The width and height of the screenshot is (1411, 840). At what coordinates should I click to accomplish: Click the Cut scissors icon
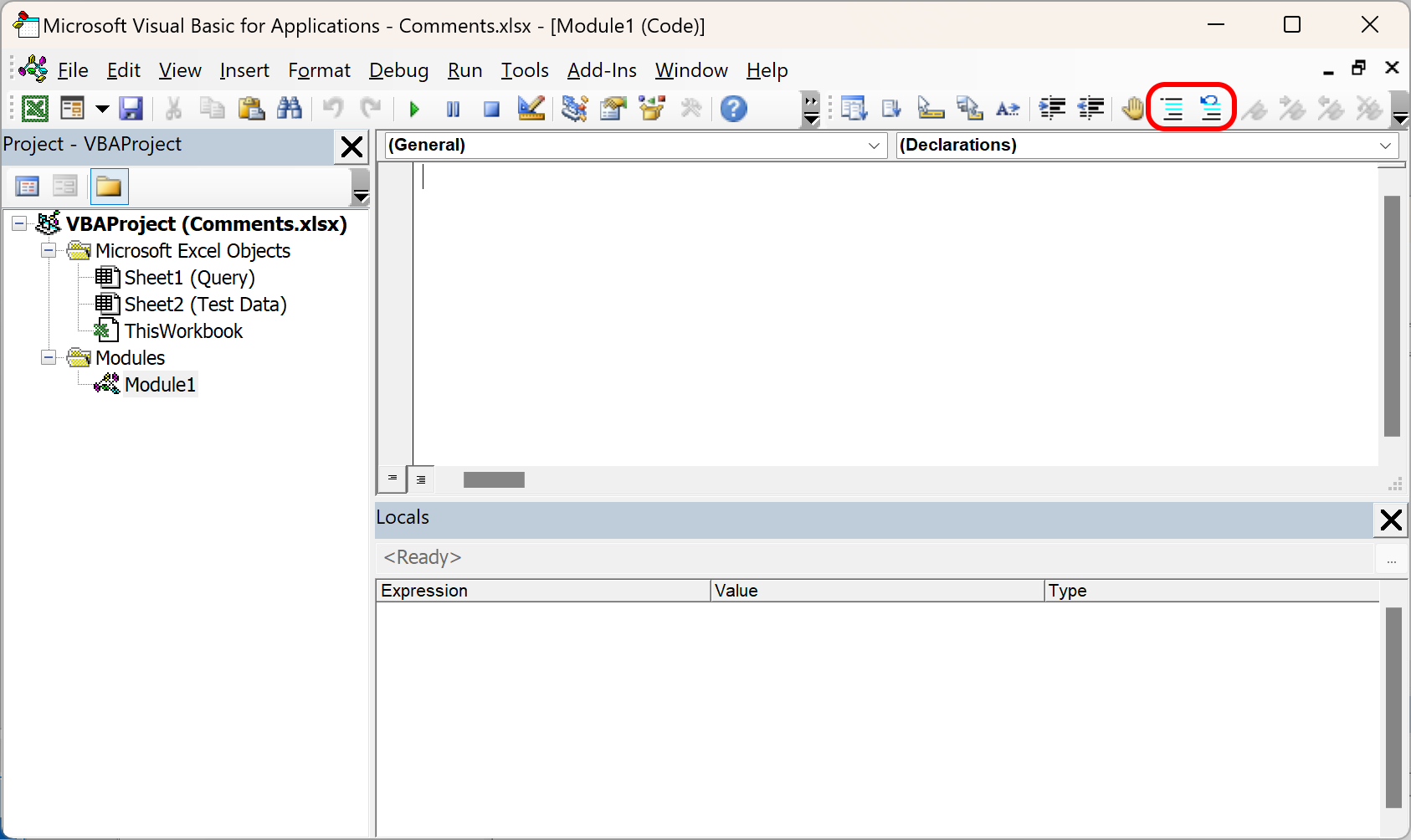point(173,109)
